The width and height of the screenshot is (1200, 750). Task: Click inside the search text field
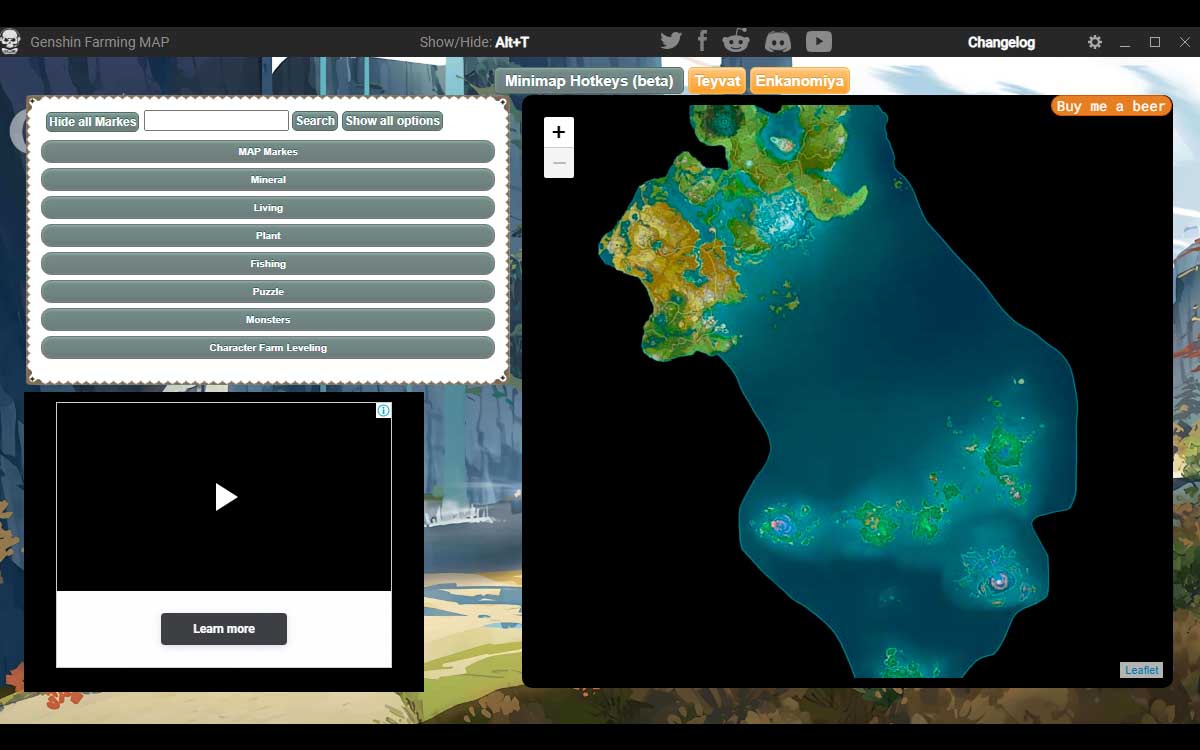[x=216, y=120]
